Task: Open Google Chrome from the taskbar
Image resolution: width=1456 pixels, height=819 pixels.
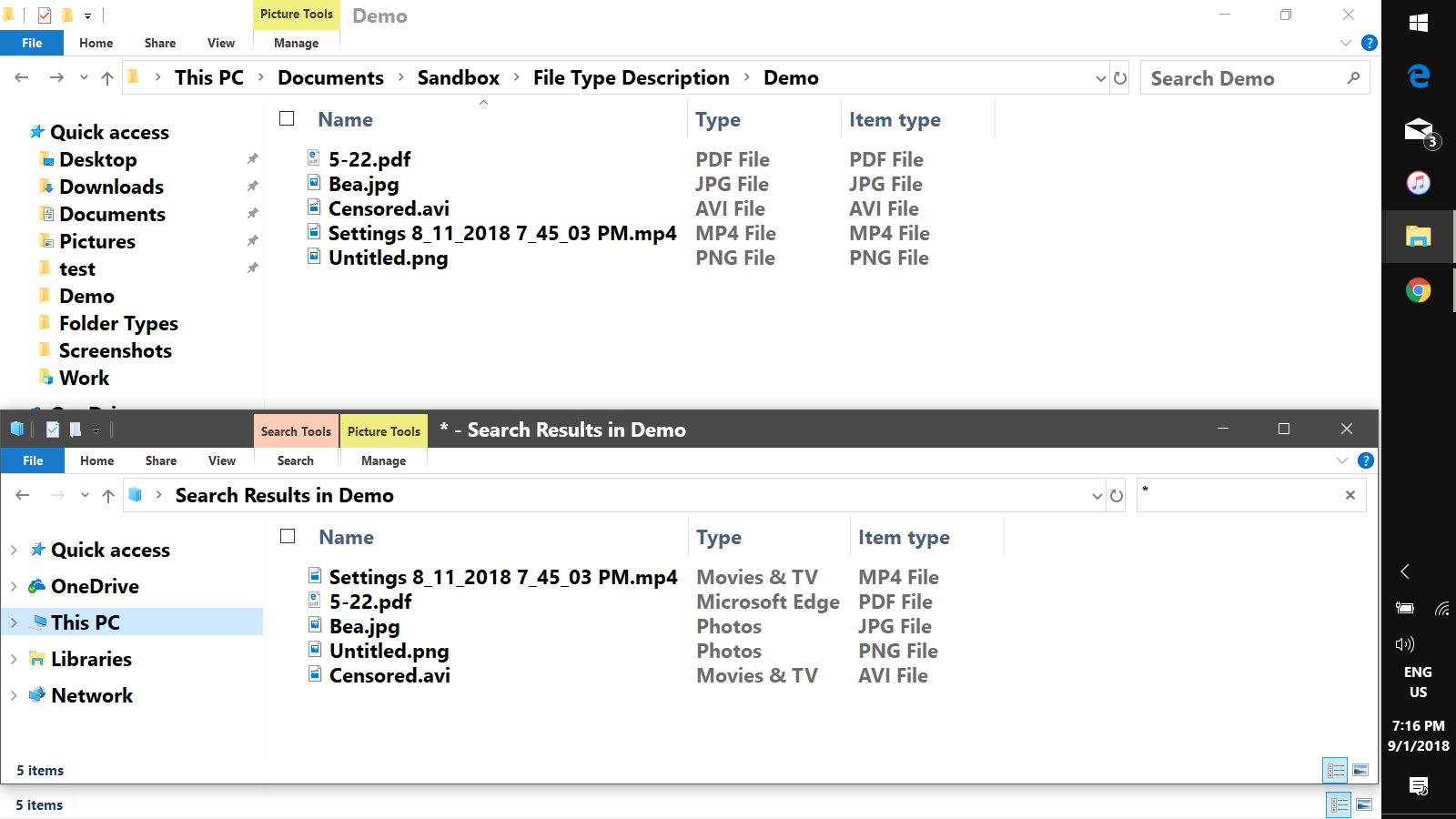Action: tap(1418, 290)
